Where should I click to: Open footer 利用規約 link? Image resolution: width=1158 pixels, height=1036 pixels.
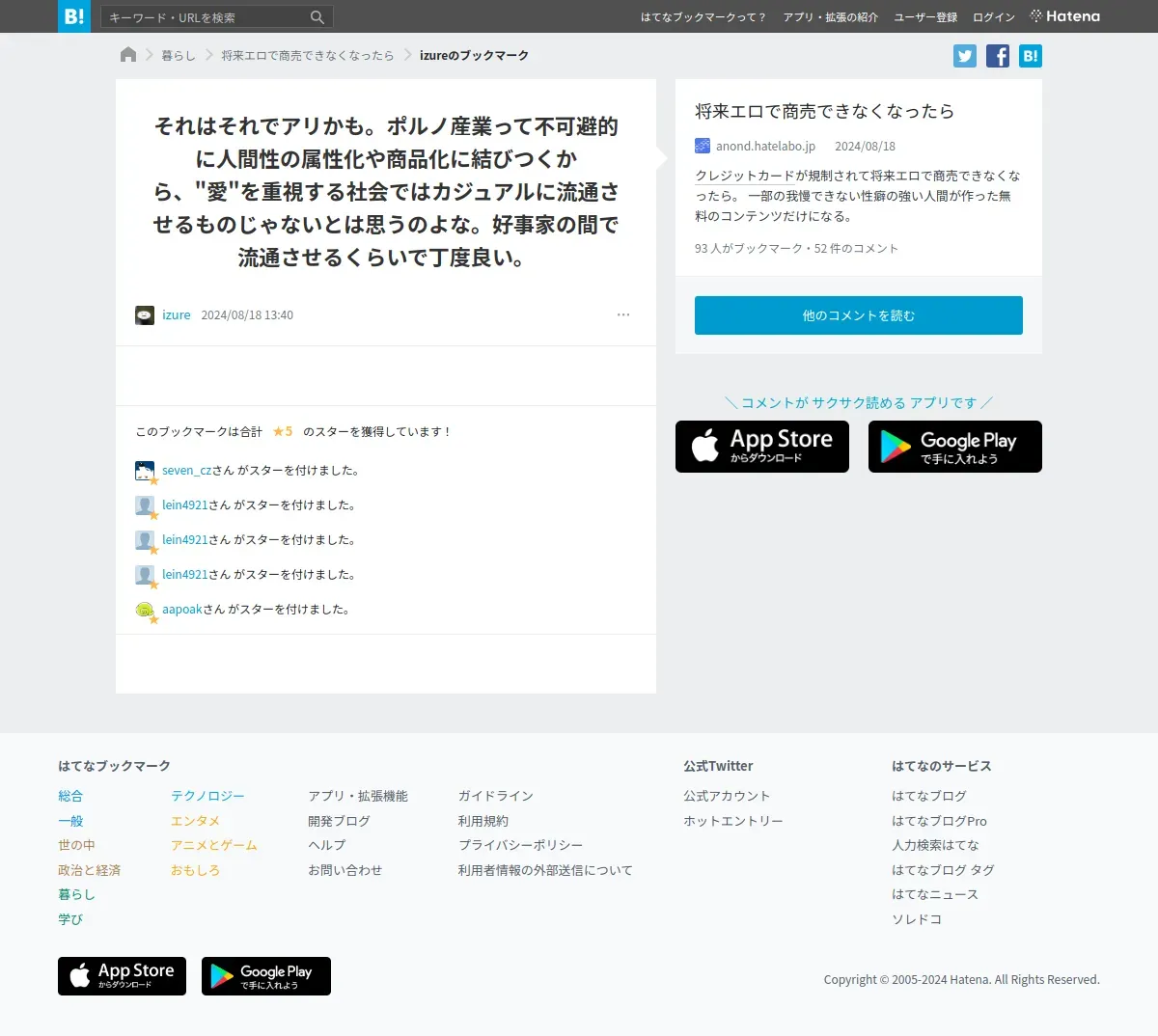pos(482,821)
